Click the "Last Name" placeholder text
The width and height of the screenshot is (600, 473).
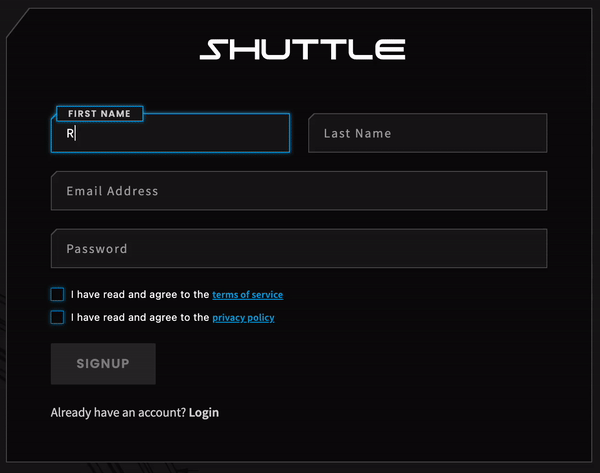357,133
